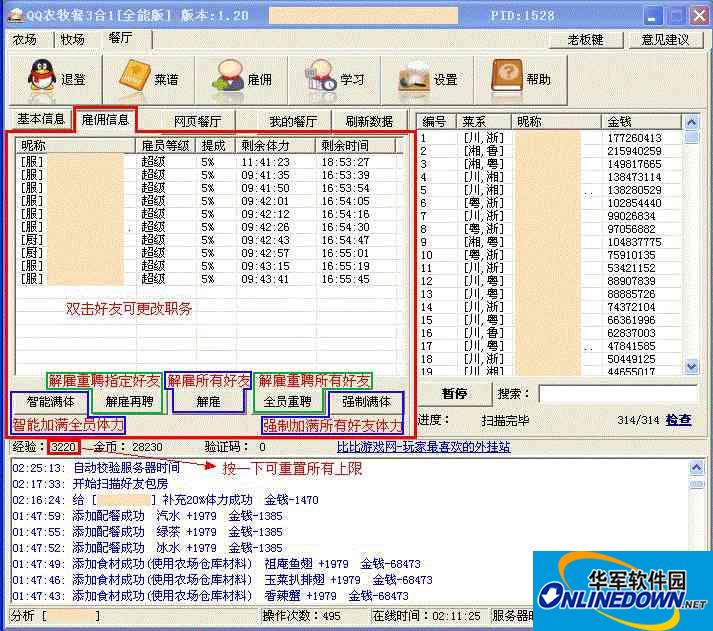
Task: Close the application window
Action: pyautogui.click(x=700, y=16)
